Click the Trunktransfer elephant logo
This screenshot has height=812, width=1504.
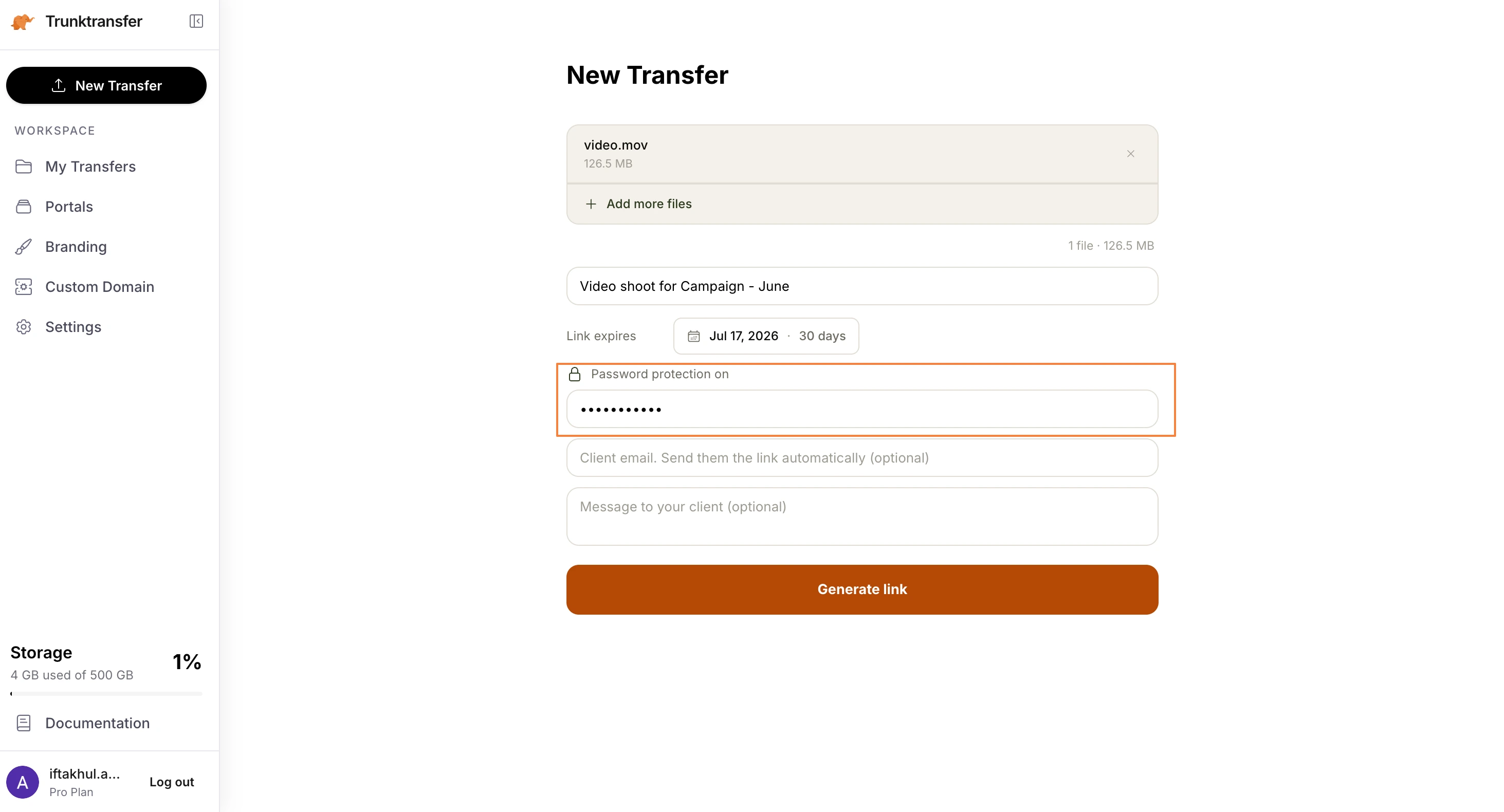click(23, 22)
